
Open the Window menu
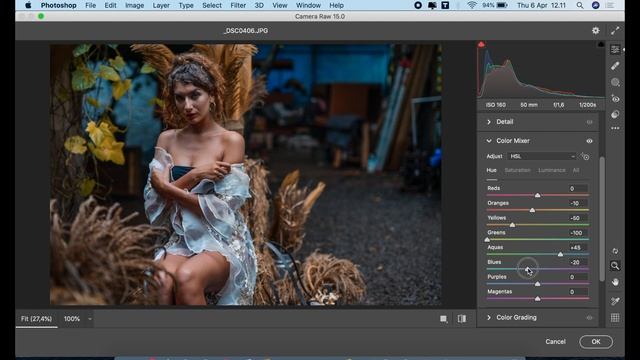click(308, 5)
